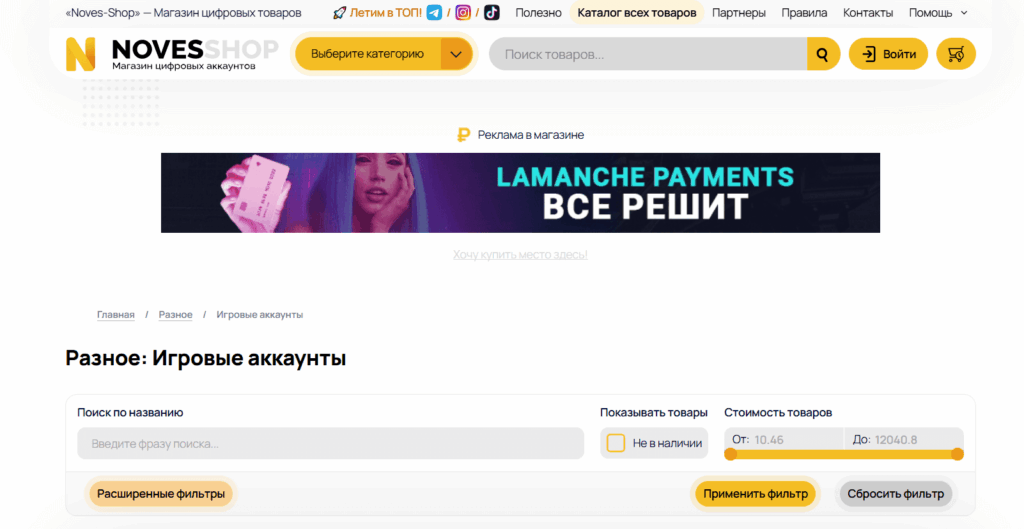Click the 'От' minimum price field

(784, 440)
